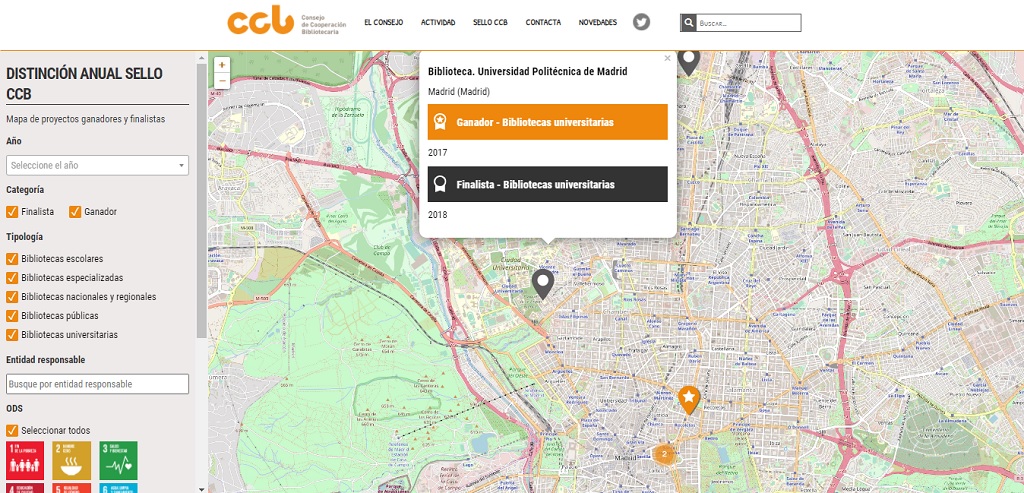This screenshot has height=493, width=1024.
Task: Open CONTACTA menu
Action: pos(543,22)
